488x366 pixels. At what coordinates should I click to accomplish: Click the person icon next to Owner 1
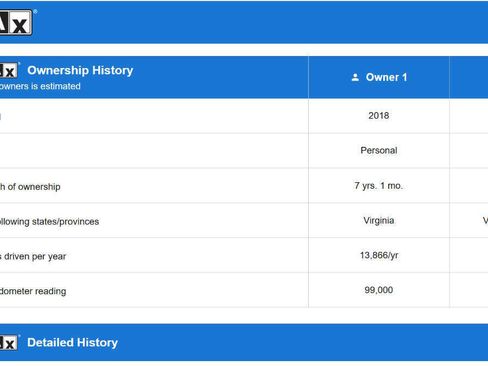click(x=355, y=77)
